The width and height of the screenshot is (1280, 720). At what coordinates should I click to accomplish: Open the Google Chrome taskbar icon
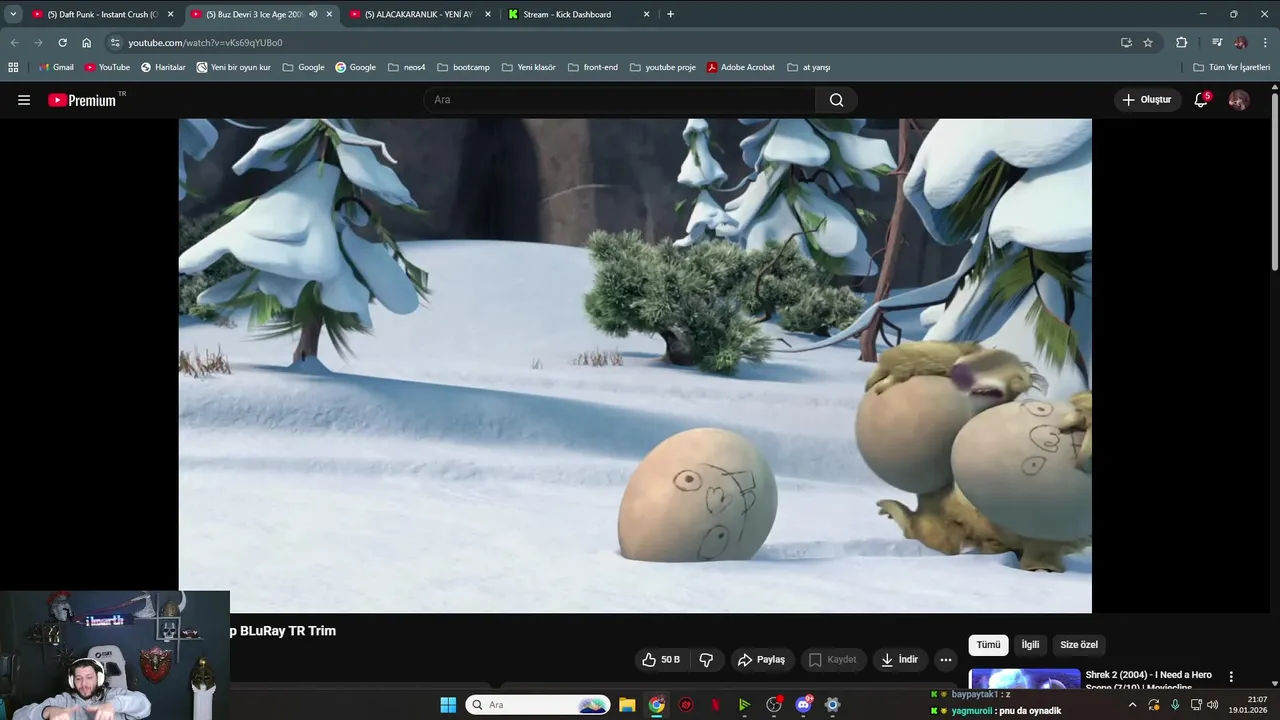656,705
